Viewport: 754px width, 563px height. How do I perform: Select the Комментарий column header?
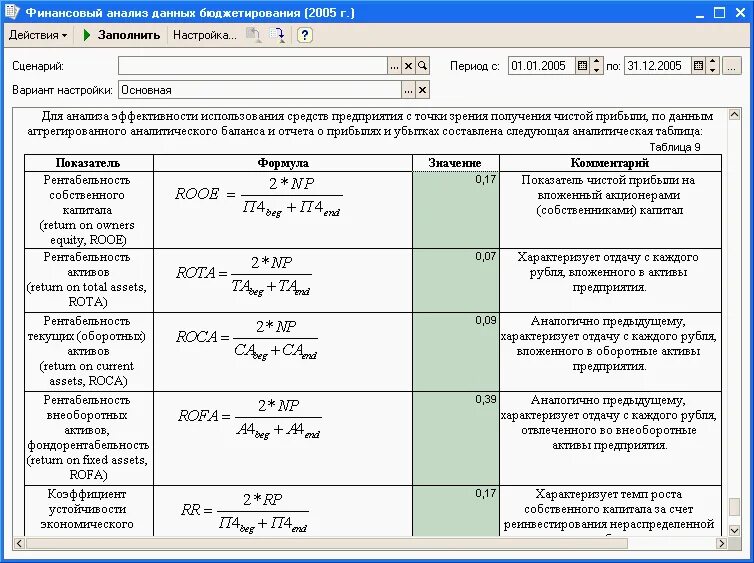610,163
